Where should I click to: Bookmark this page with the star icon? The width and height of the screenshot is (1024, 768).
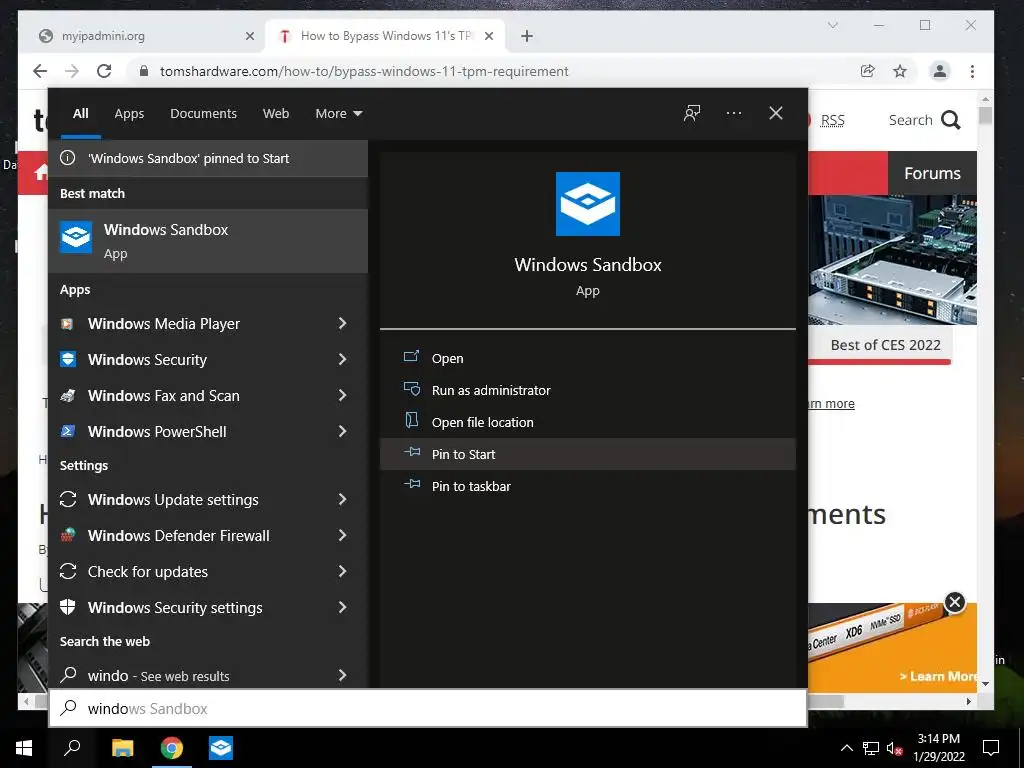900,71
